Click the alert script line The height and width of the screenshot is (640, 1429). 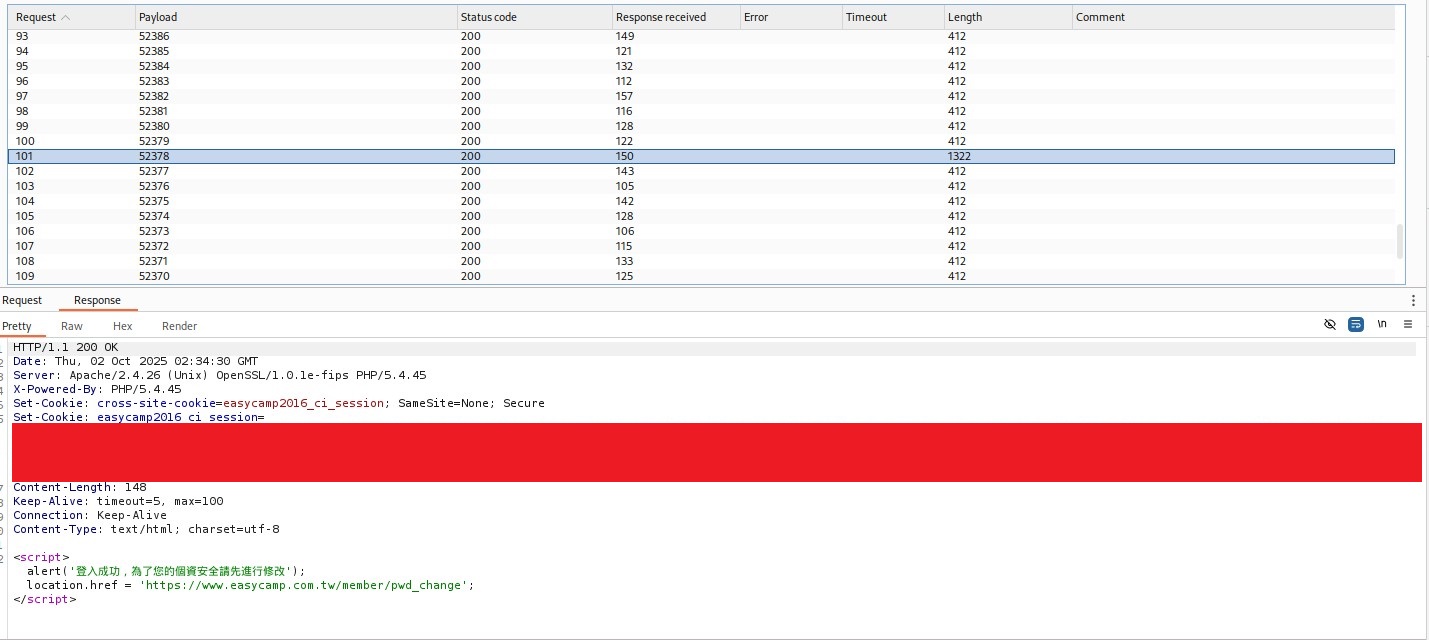pos(165,571)
